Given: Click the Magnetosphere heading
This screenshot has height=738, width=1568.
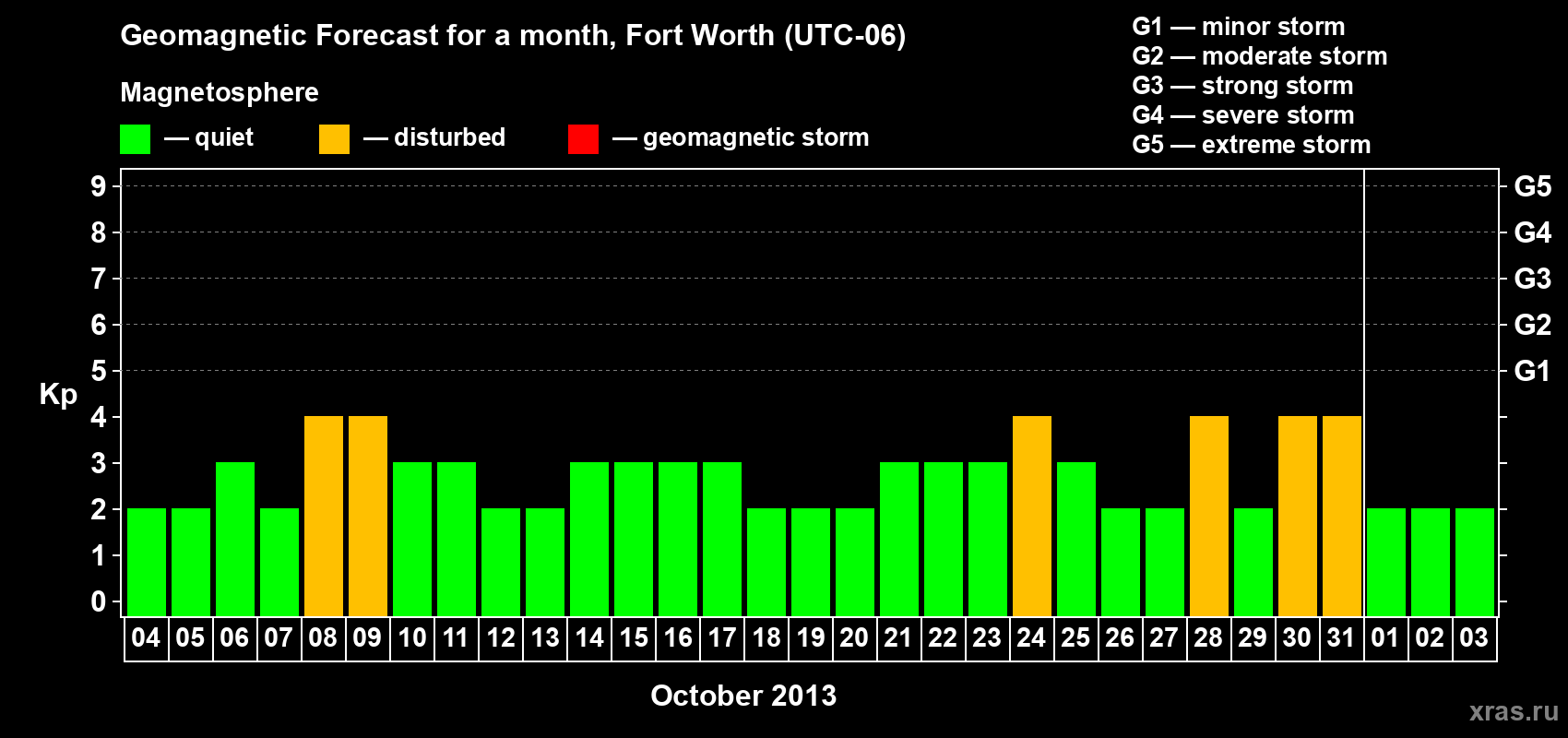Looking at the screenshot, I should [x=220, y=92].
